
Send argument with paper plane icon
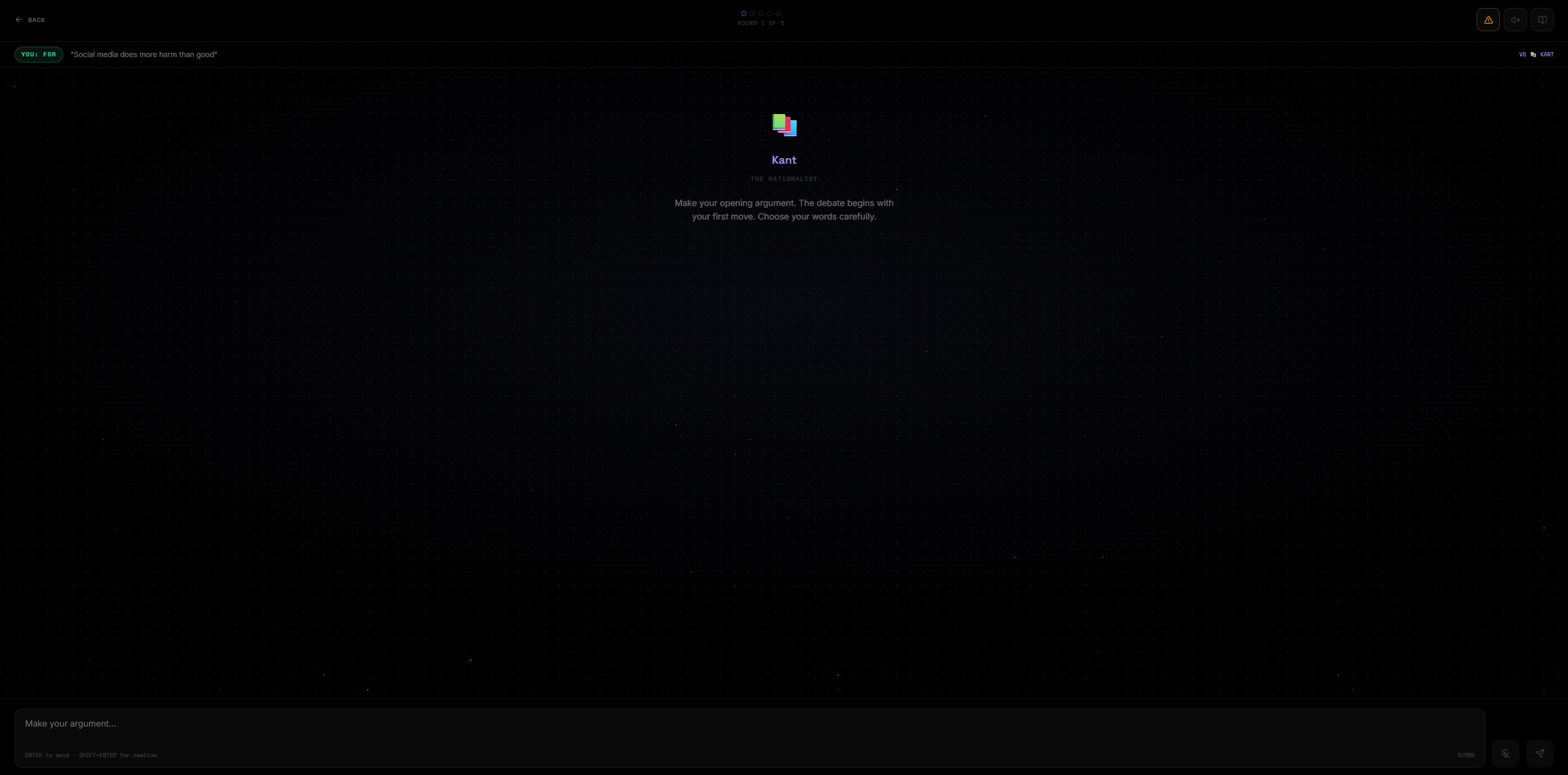pos(1539,753)
